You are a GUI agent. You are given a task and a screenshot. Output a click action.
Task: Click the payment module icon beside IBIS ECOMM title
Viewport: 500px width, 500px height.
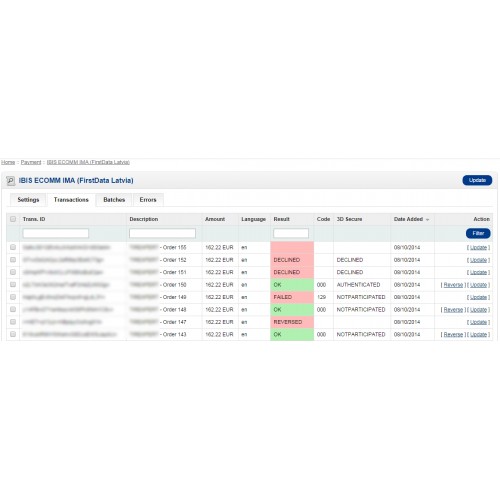point(11,181)
